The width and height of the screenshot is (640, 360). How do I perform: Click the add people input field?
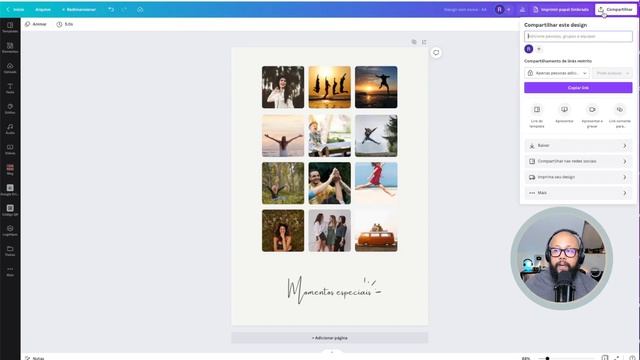(578, 36)
